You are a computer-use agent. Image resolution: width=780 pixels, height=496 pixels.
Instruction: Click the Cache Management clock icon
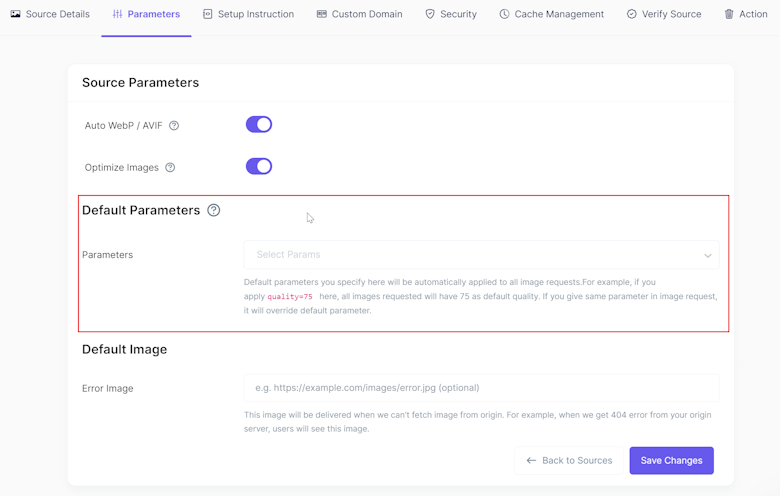(504, 14)
